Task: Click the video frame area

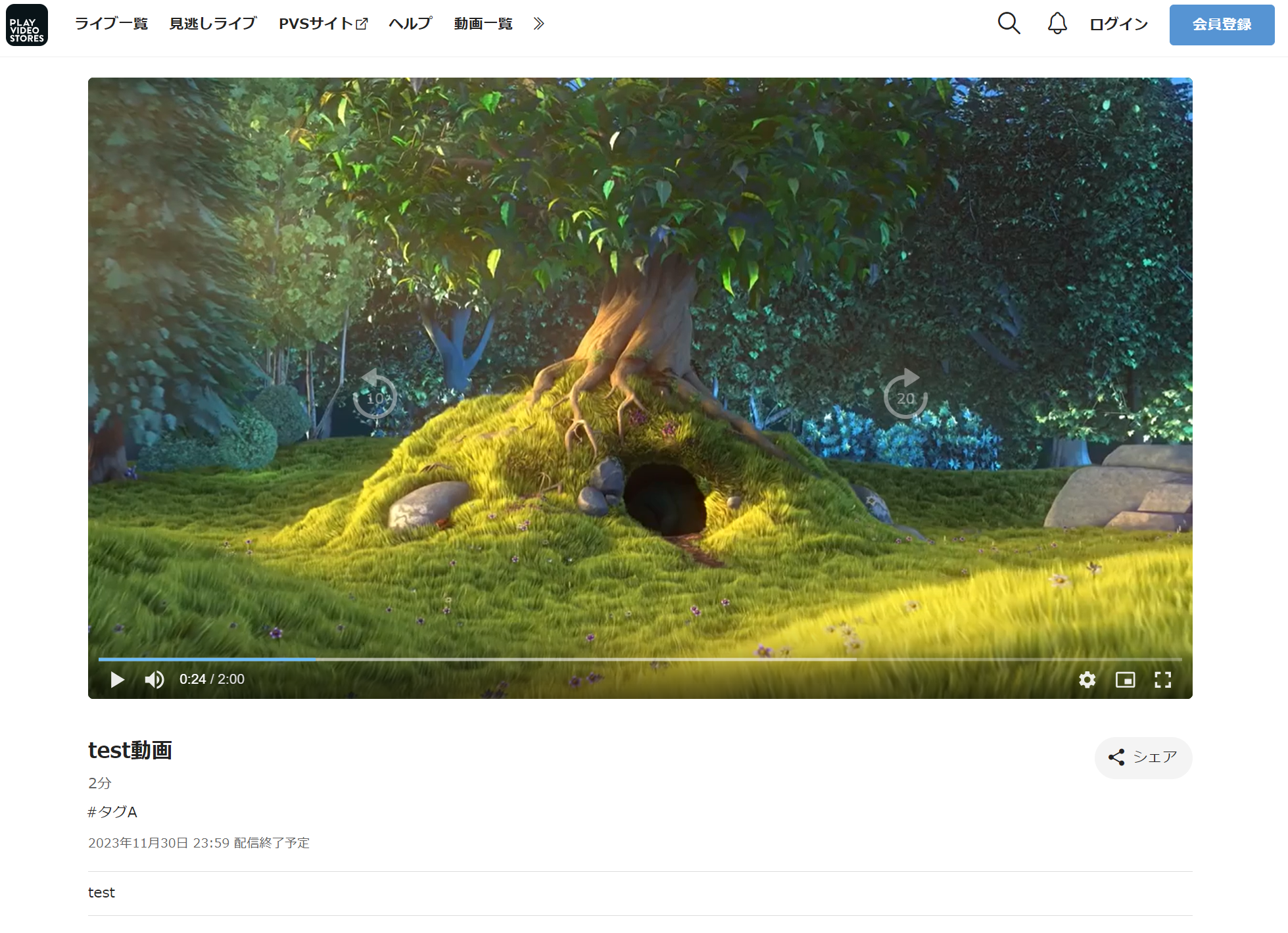Action: (640, 388)
